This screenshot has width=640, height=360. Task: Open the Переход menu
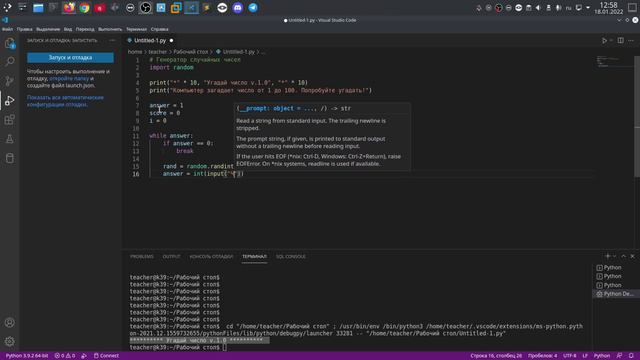click(x=85, y=29)
